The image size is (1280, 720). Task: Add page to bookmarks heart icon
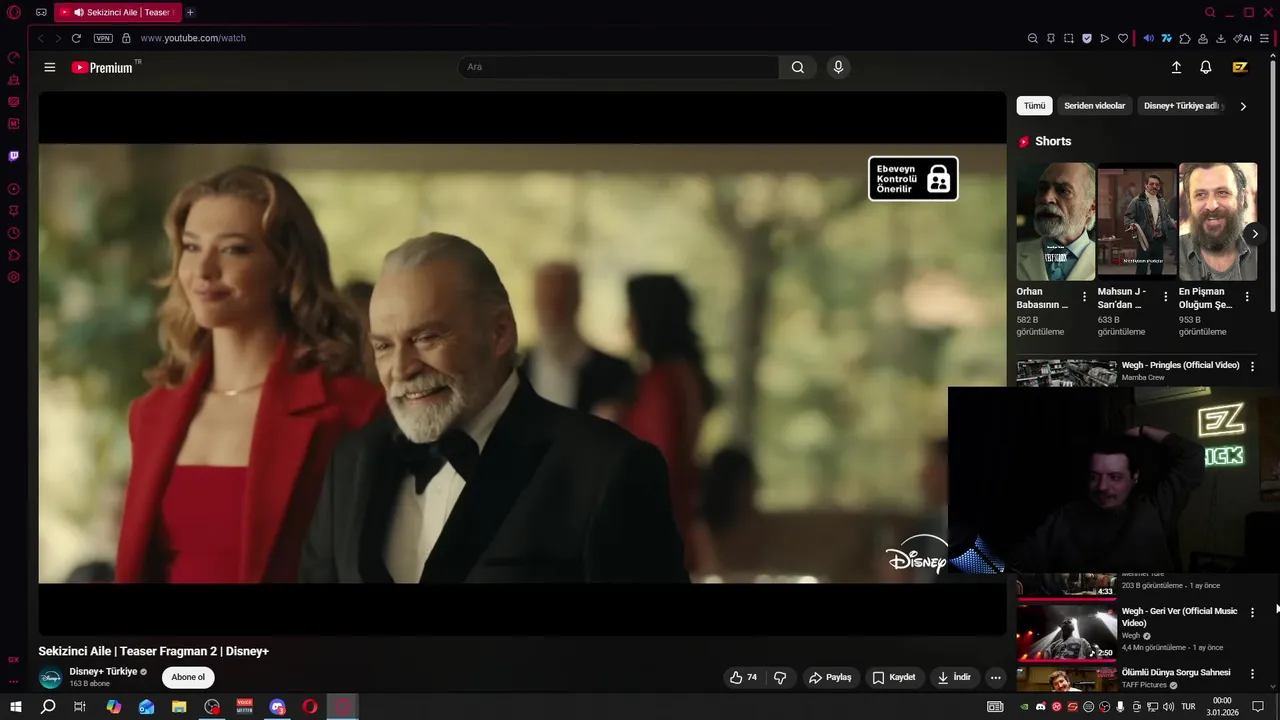[1123, 38]
